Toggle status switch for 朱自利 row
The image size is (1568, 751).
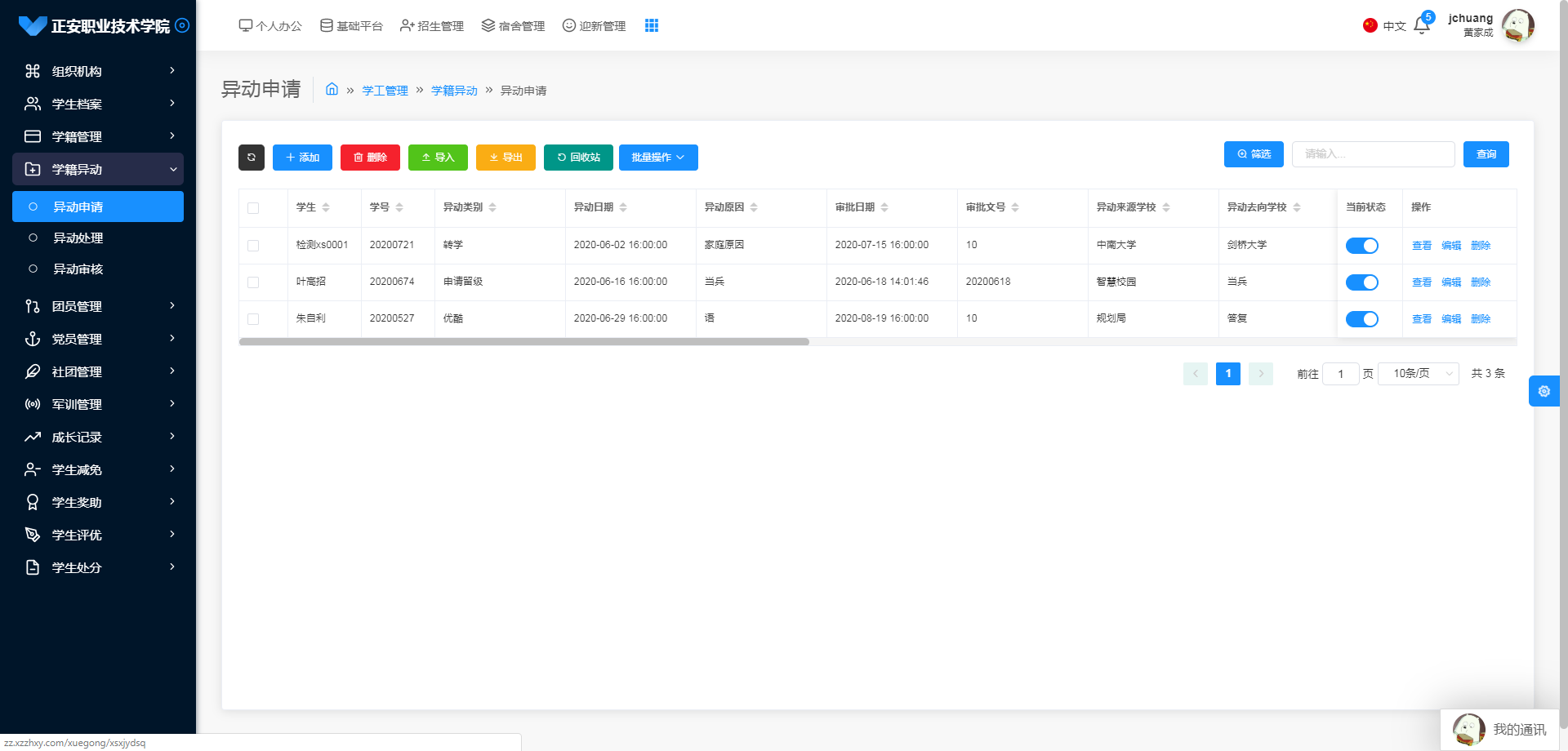[x=1362, y=319]
